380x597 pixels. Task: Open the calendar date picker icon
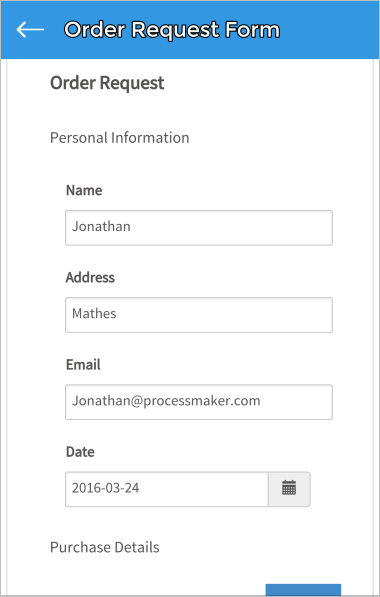point(289,489)
